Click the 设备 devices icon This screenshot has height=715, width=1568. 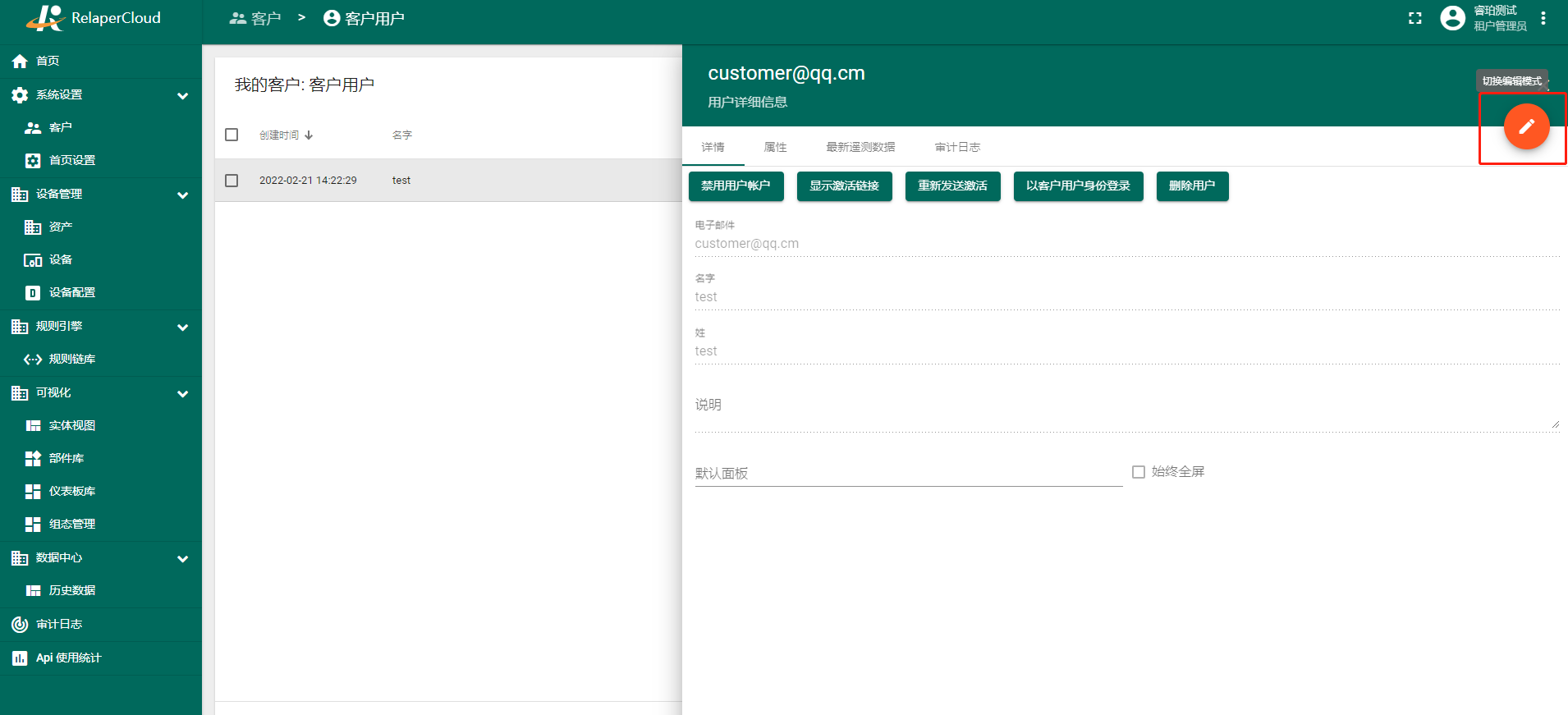(33, 260)
